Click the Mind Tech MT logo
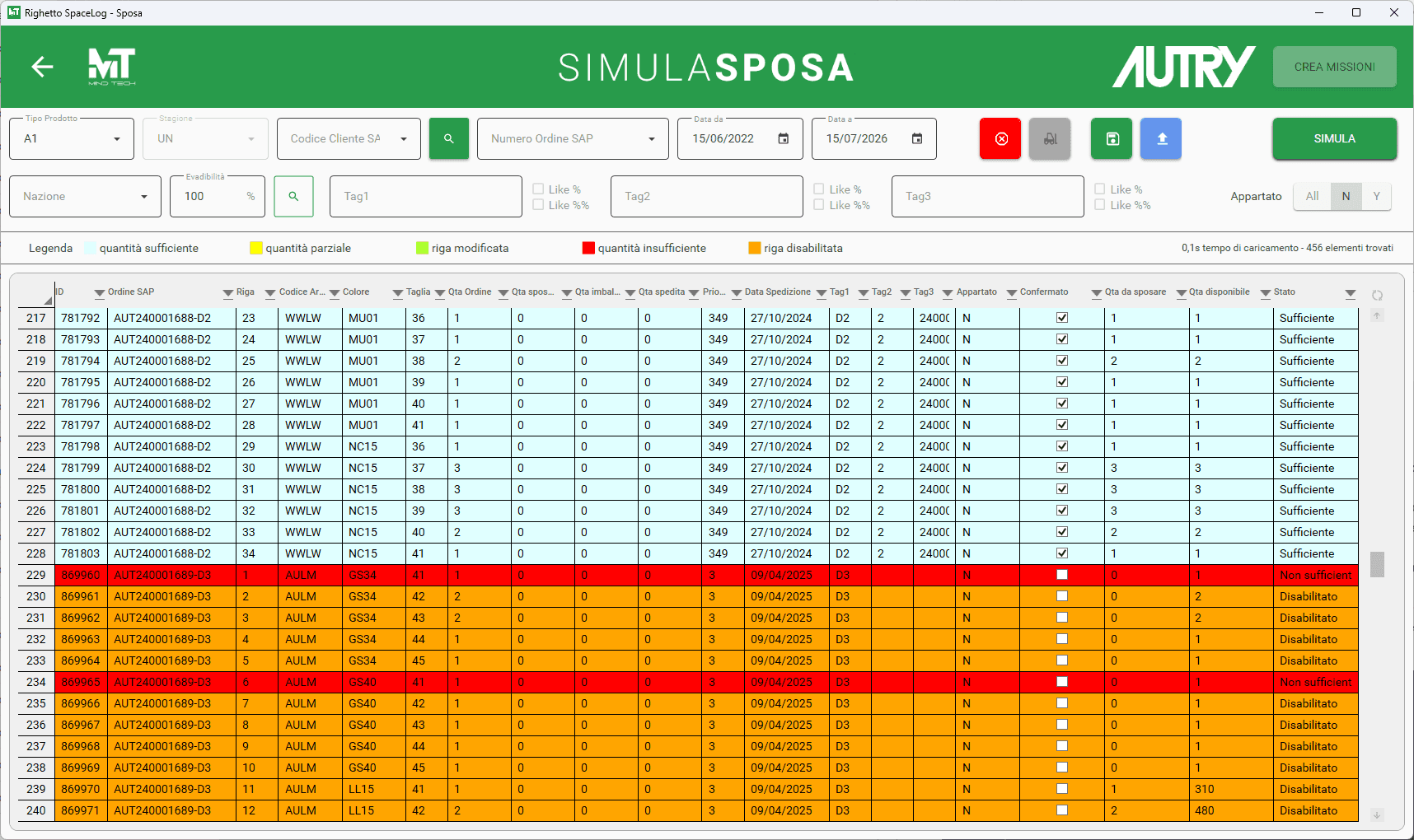This screenshot has height=840, width=1414. click(x=111, y=67)
